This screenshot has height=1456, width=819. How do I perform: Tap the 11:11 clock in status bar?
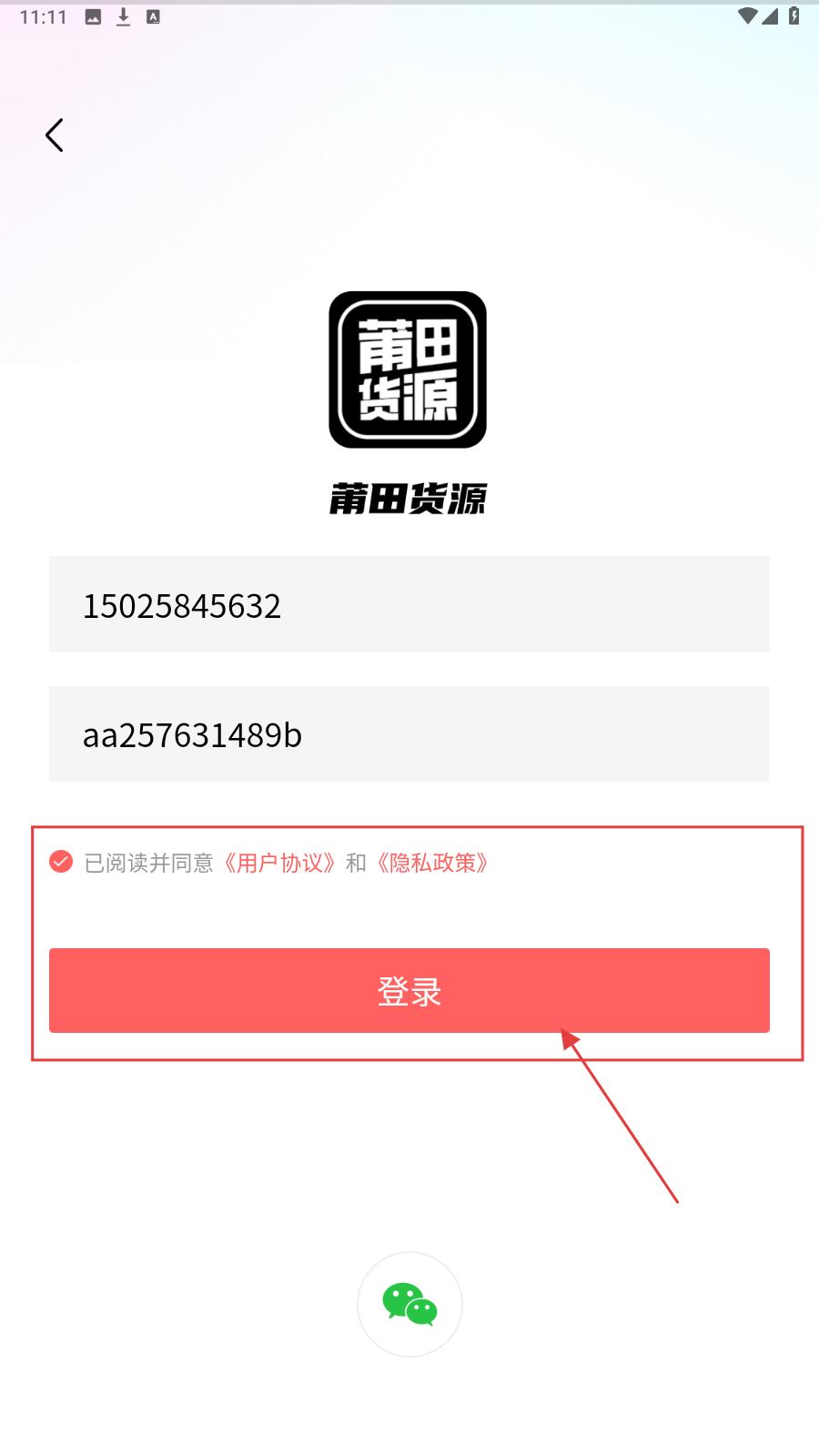pyautogui.click(x=44, y=17)
